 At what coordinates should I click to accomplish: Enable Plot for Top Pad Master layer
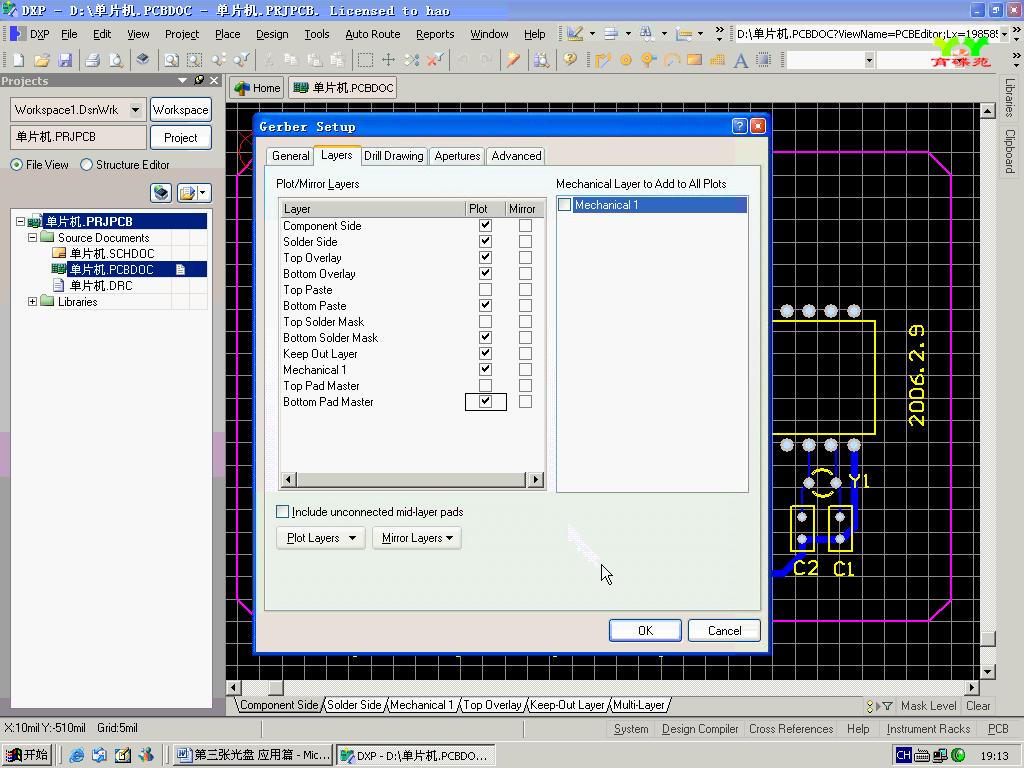[x=485, y=385]
